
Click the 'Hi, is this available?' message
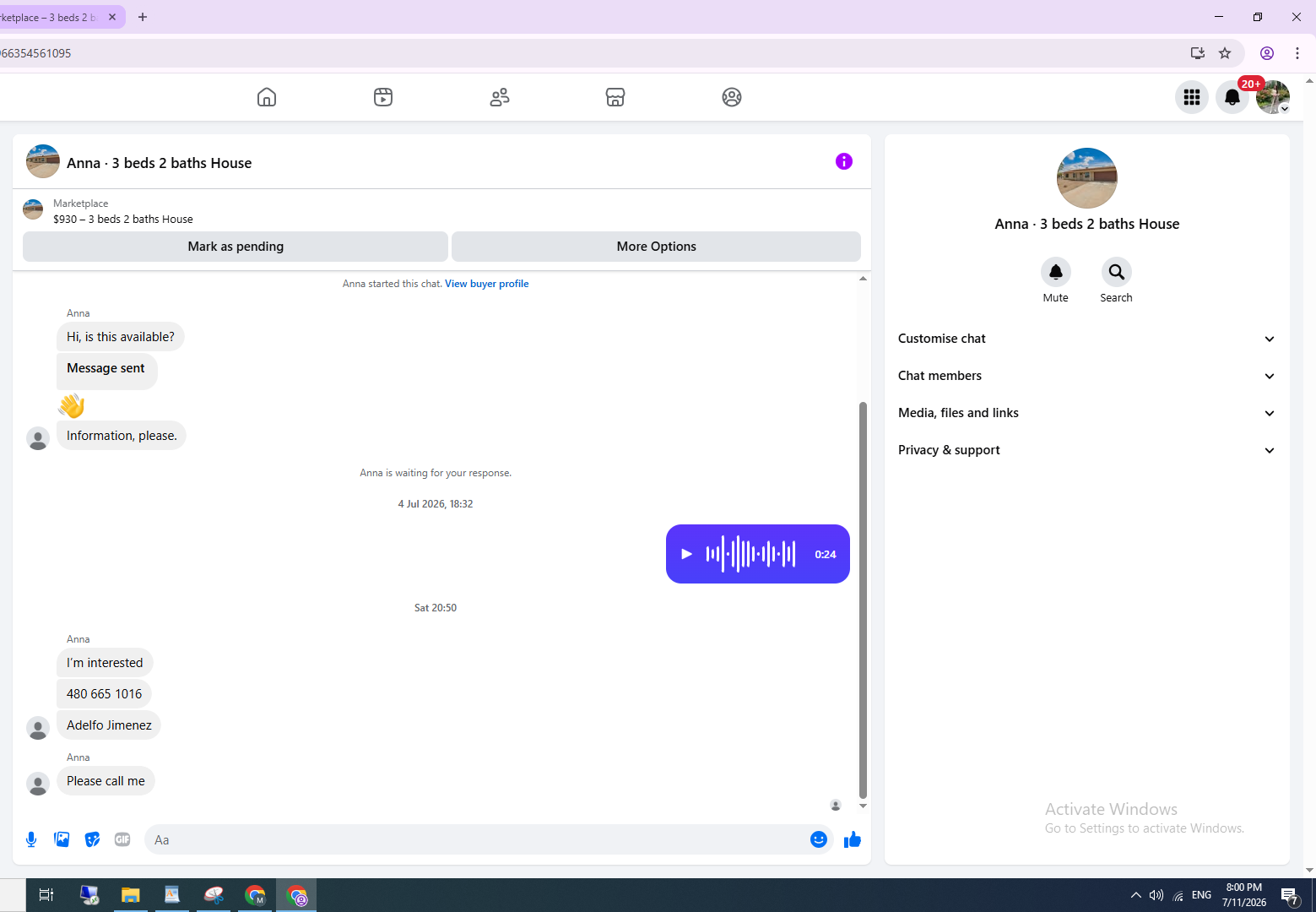[x=121, y=337]
